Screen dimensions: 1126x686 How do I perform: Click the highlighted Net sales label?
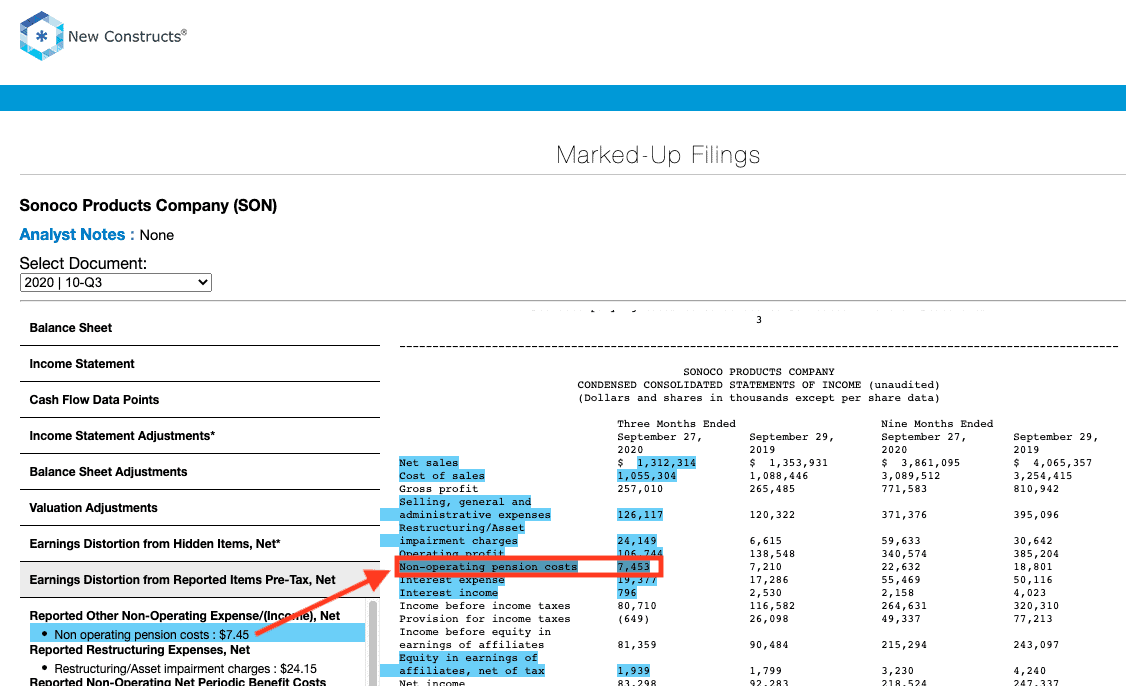pyautogui.click(x=428, y=463)
